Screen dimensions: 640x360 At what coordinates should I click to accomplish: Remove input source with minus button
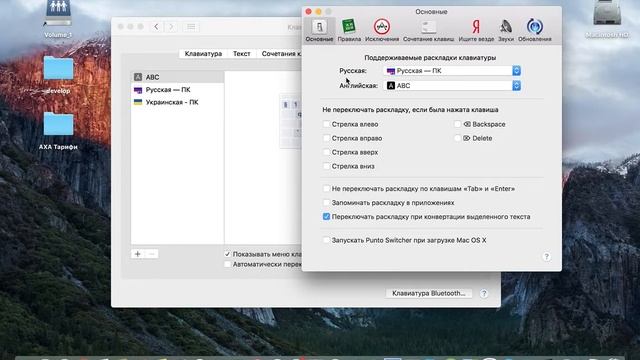tap(151, 254)
